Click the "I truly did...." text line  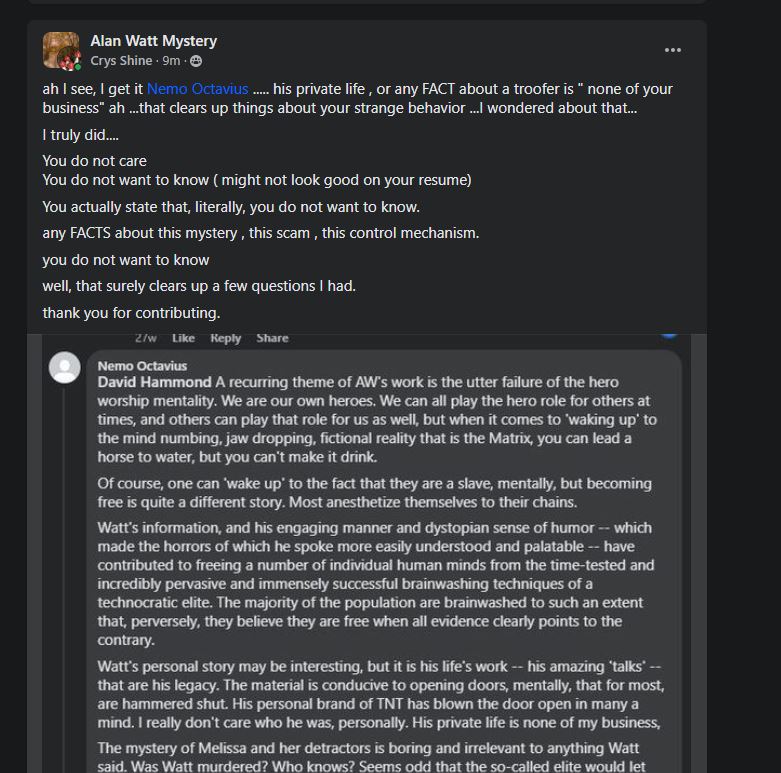(x=81, y=135)
